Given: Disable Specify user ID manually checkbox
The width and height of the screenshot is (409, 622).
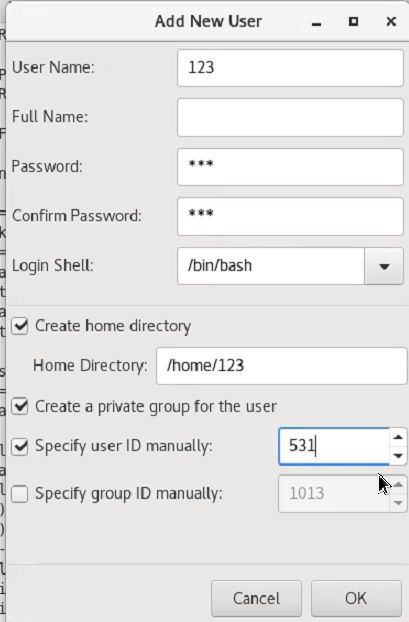Looking at the screenshot, I should [x=19, y=446].
